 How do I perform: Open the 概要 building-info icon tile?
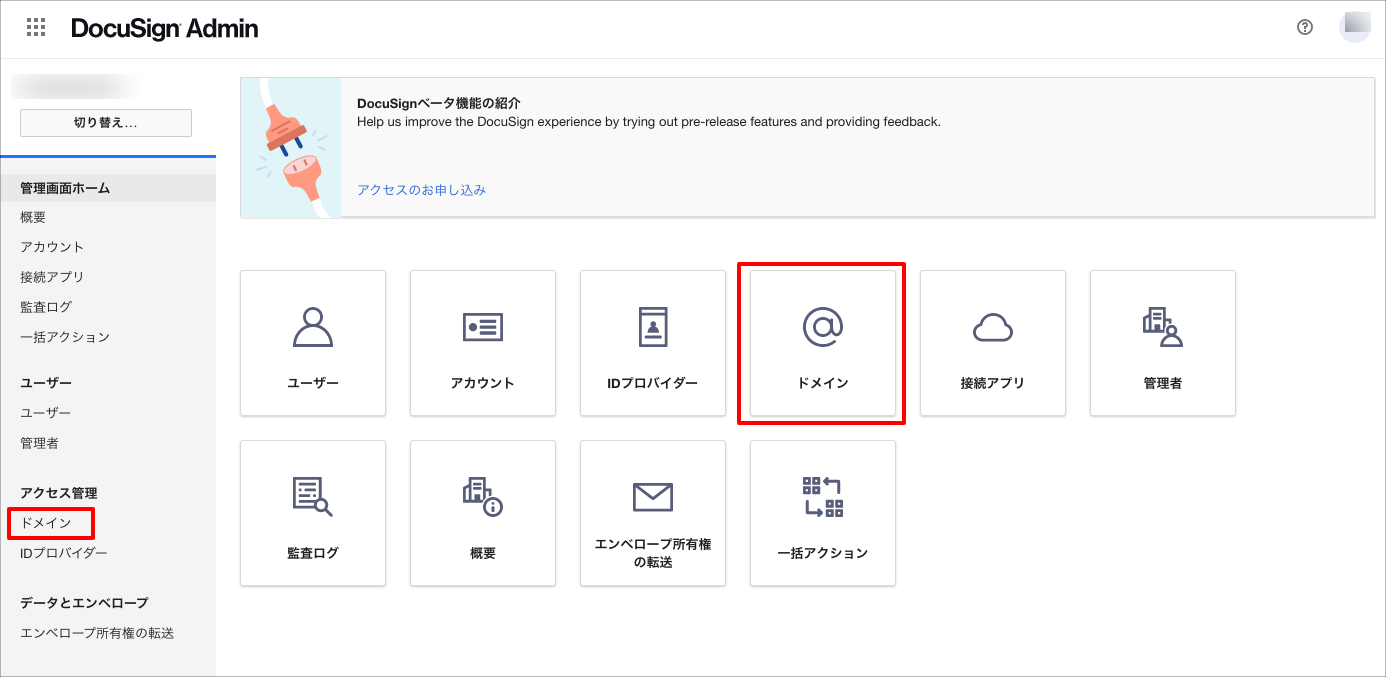pyautogui.click(x=483, y=513)
